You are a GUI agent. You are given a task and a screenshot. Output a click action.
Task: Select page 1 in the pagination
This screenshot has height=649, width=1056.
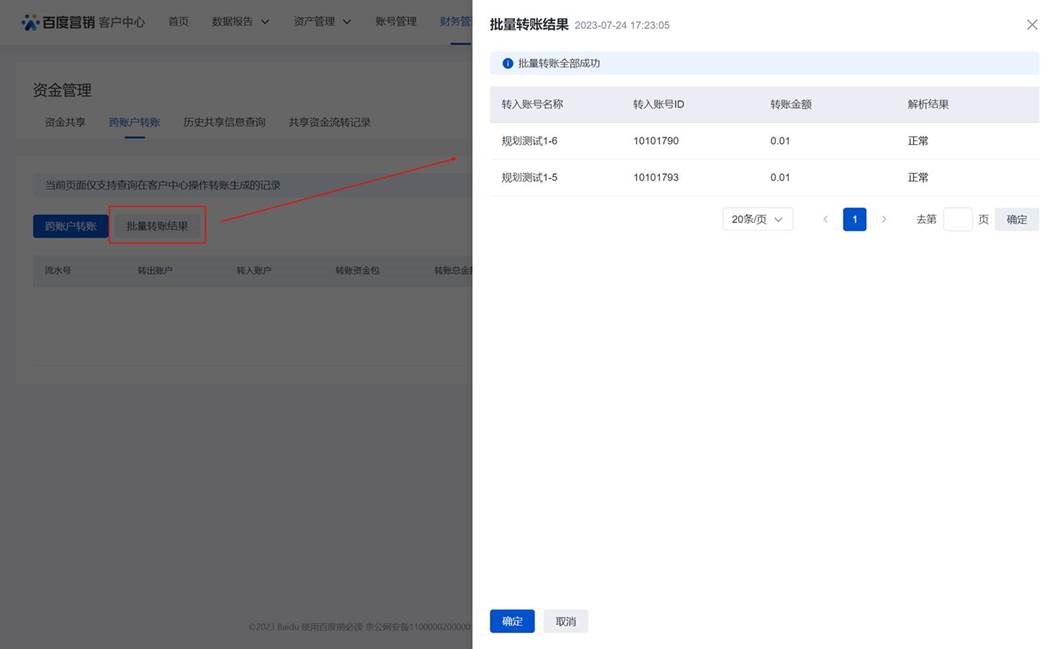(x=854, y=219)
